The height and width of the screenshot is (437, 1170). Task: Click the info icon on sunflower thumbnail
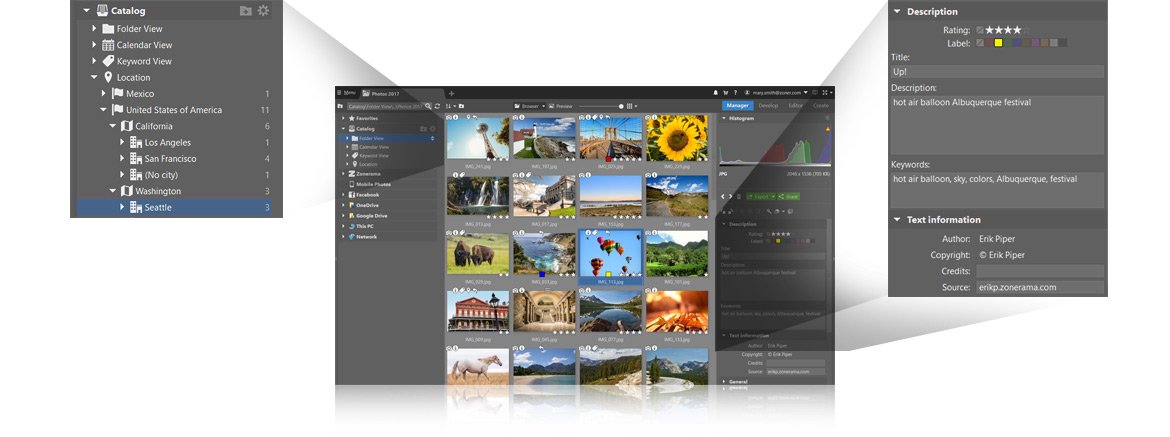654,117
